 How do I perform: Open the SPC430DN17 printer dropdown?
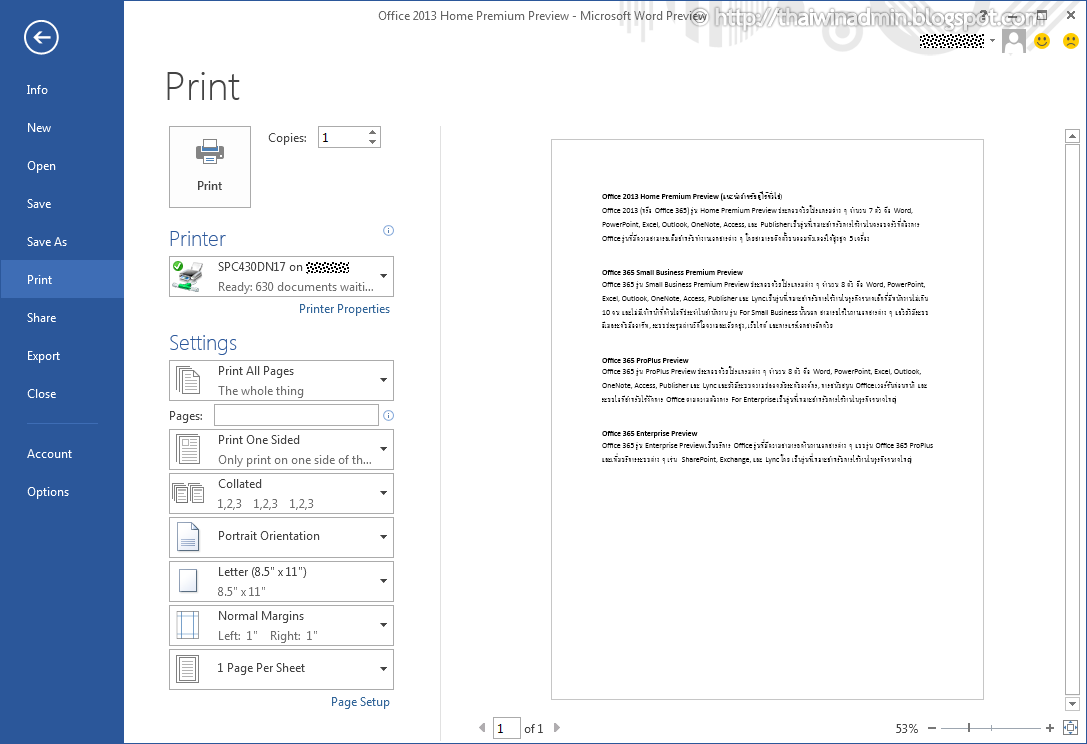(383, 276)
